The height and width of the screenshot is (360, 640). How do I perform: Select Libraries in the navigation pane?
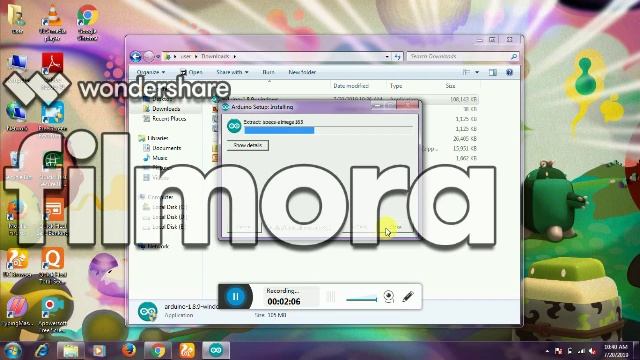click(x=153, y=138)
